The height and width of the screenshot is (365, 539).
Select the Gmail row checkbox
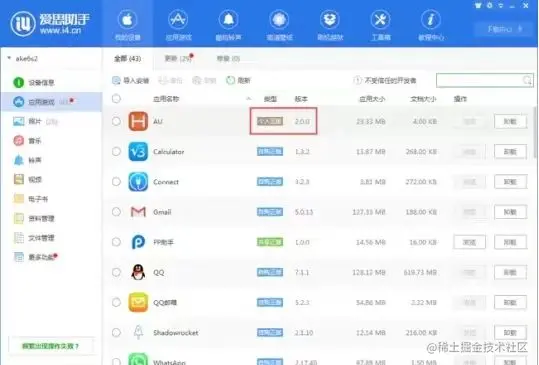point(116,212)
